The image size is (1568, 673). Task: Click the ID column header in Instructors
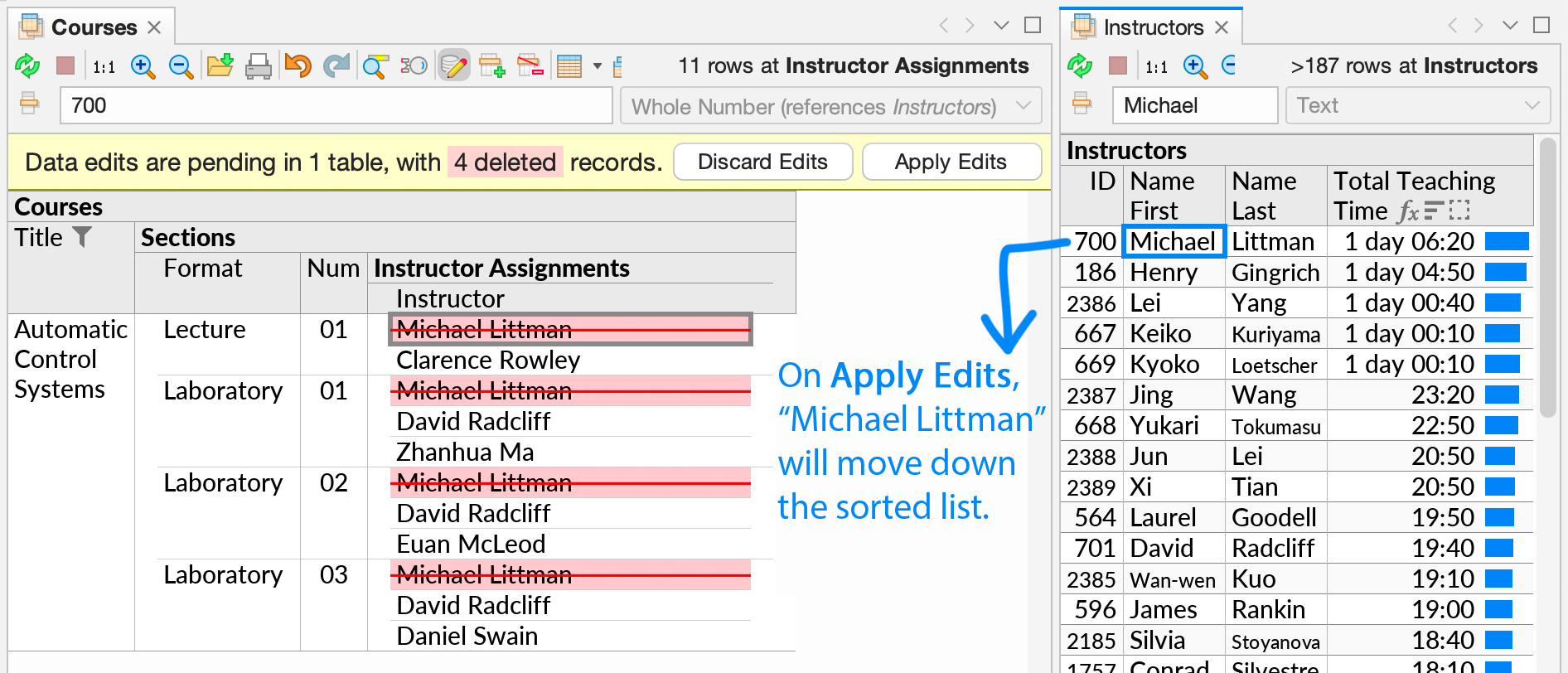coord(1092,196)
